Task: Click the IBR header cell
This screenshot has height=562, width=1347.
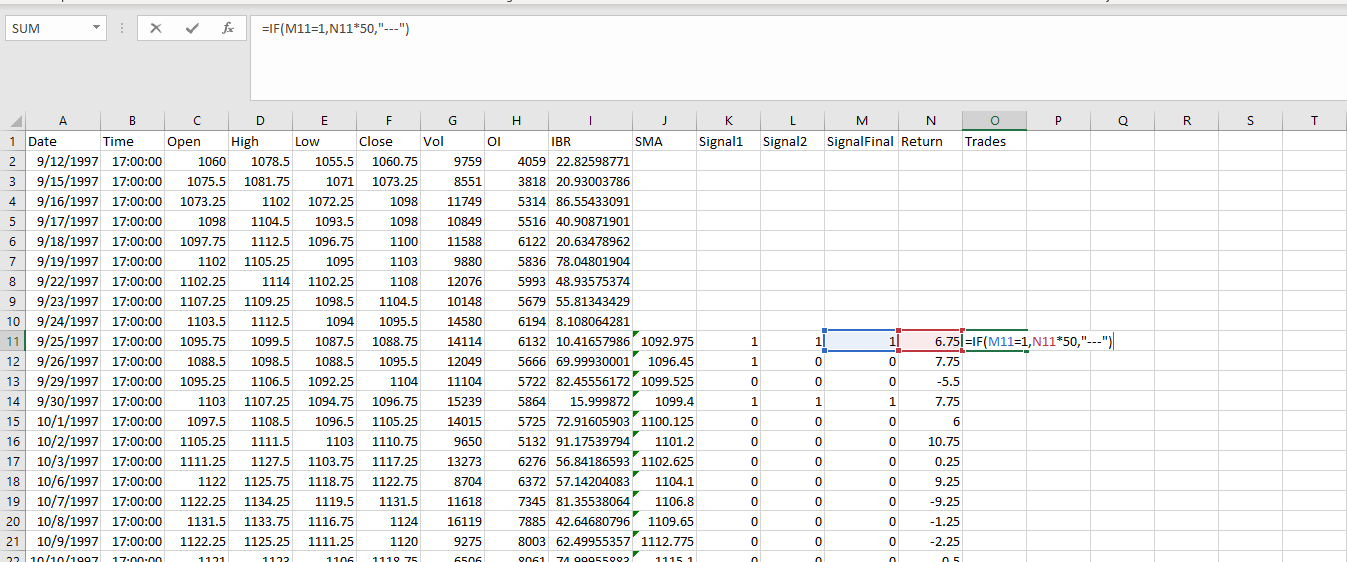Action: [589, 141]
